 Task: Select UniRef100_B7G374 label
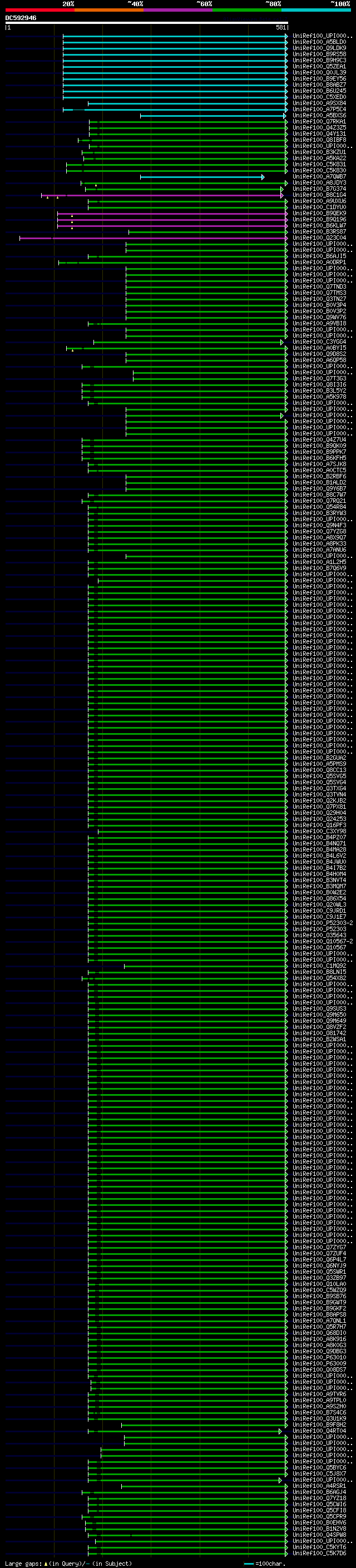tap(319, 189)
